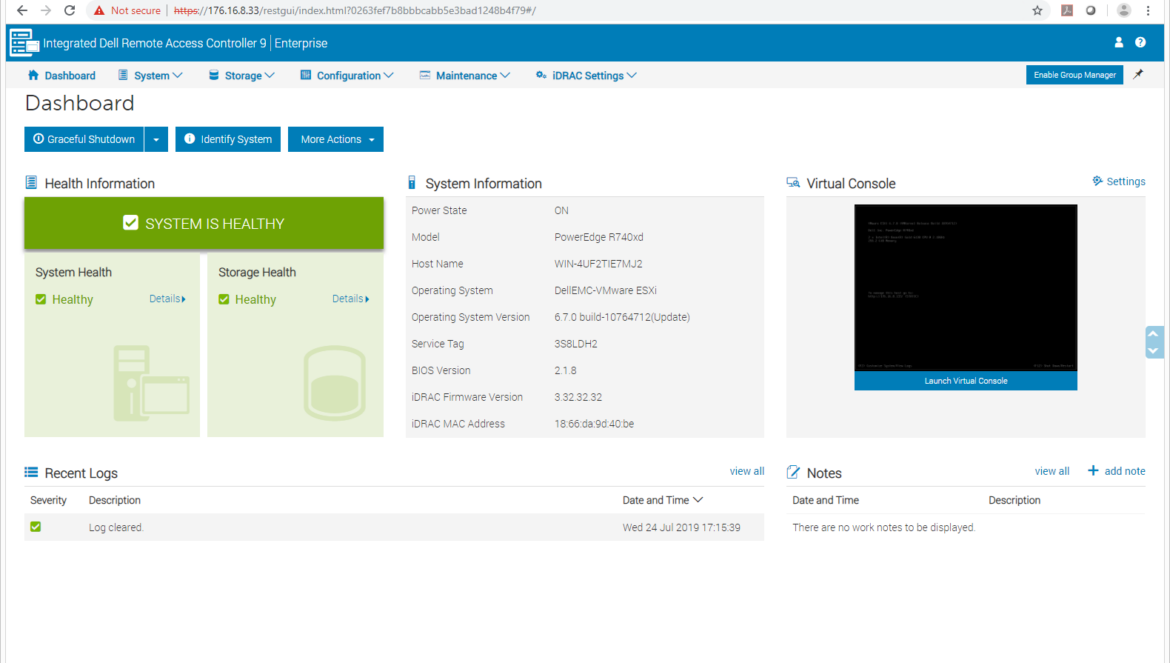1170x663 pixels.
Task: Expand the Configuration menu
Action: pos(347,75)
